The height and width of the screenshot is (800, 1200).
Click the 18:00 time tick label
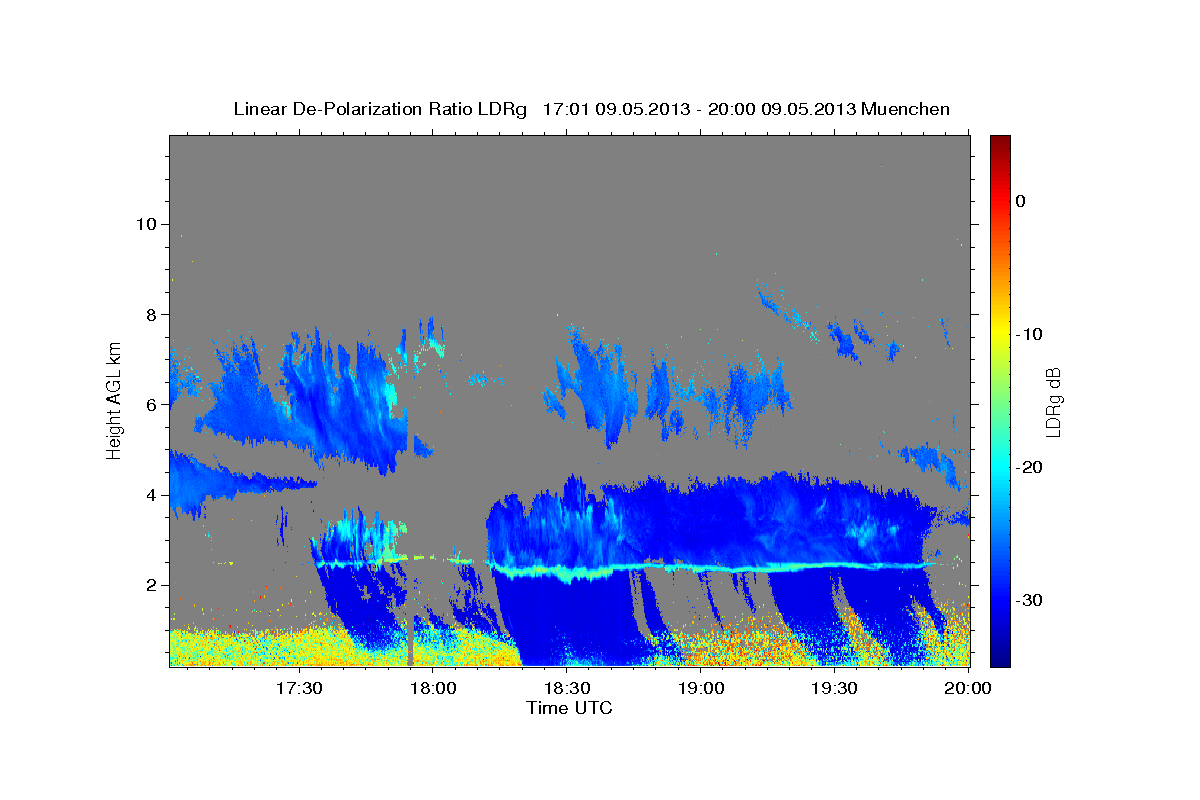point(433,688)
